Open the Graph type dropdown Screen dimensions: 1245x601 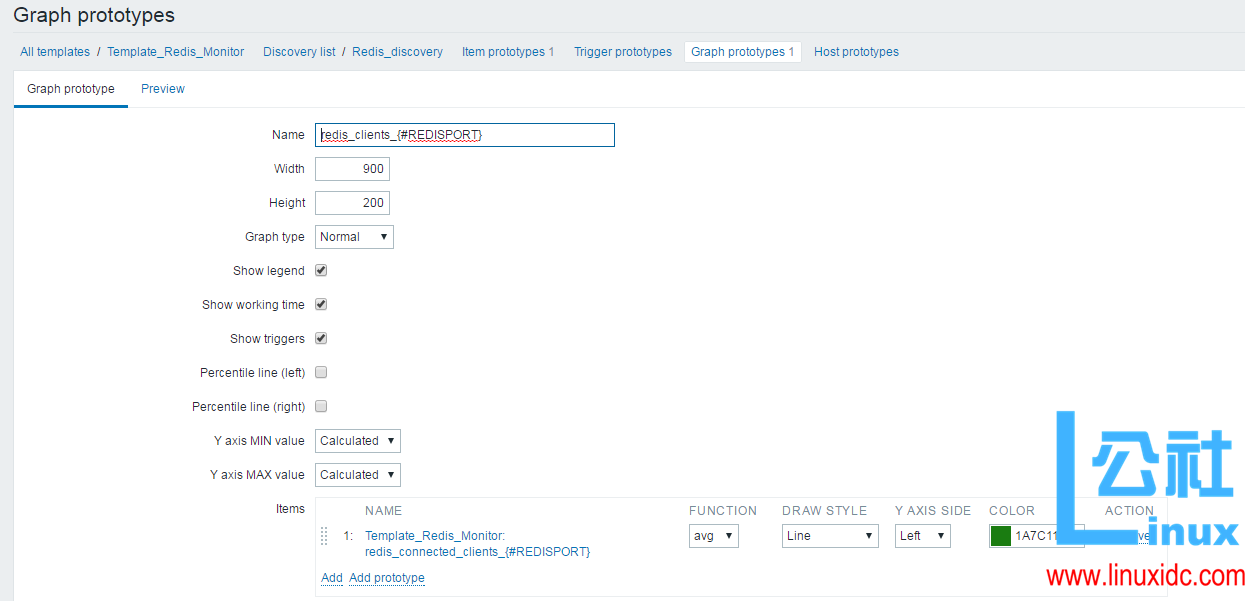353,236
